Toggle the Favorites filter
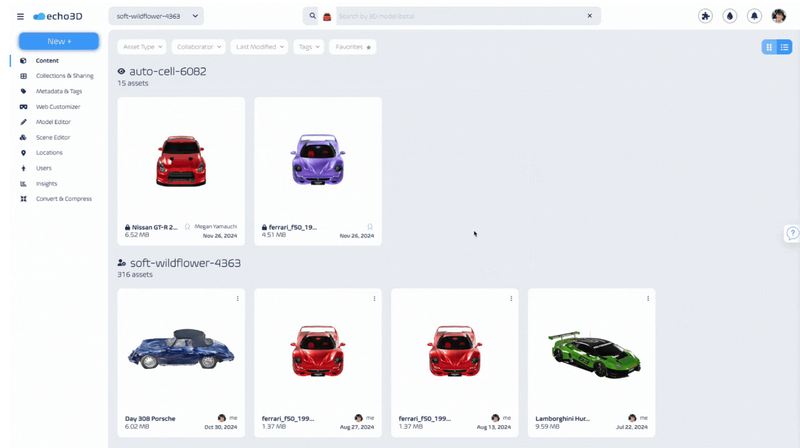Viewport: 800px width, 448px height. pos(353,47)
